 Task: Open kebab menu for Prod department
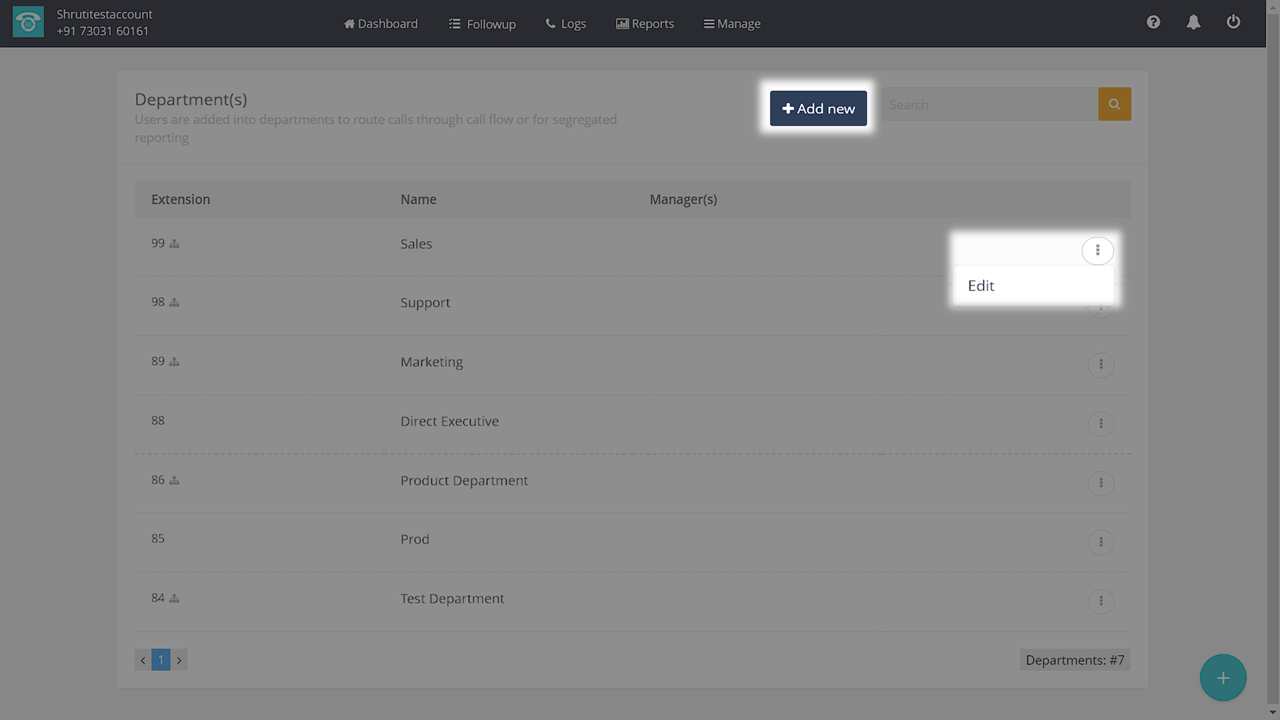coord(1100,542)
